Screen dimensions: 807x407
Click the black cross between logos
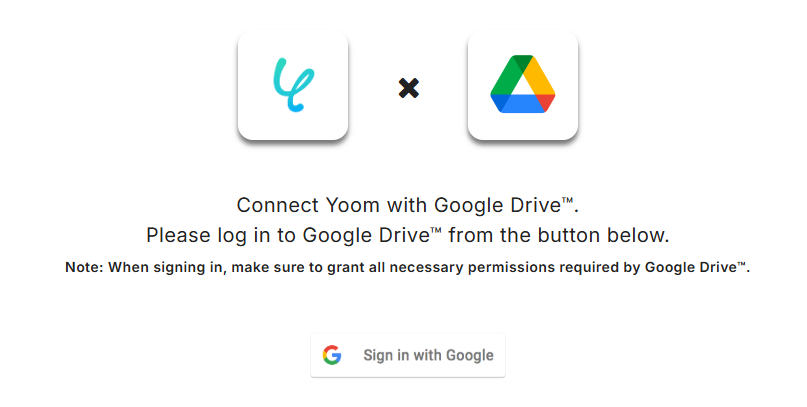[x=409, y=88]
